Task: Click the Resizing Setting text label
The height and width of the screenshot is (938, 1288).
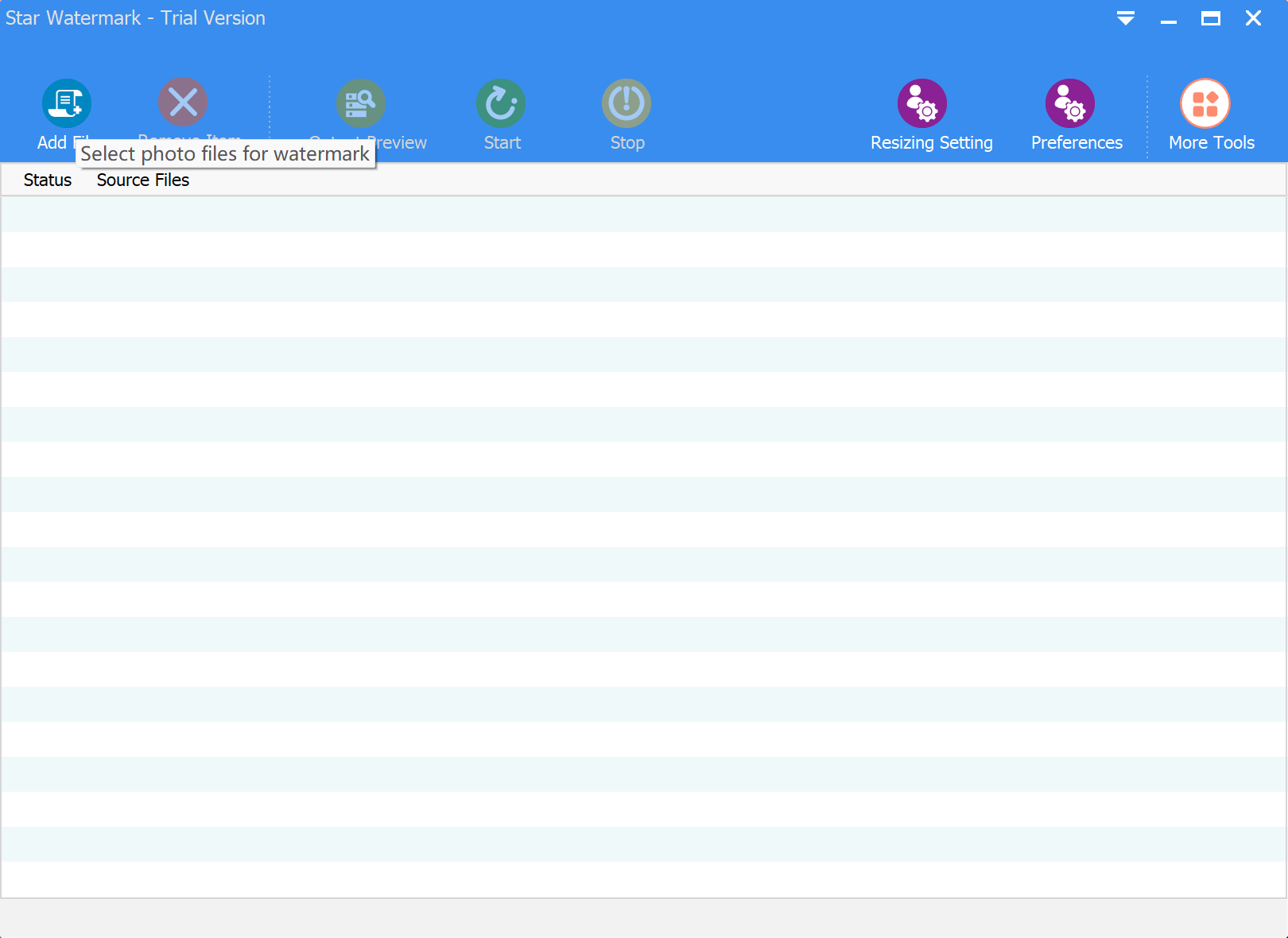Action: [931, 142]
